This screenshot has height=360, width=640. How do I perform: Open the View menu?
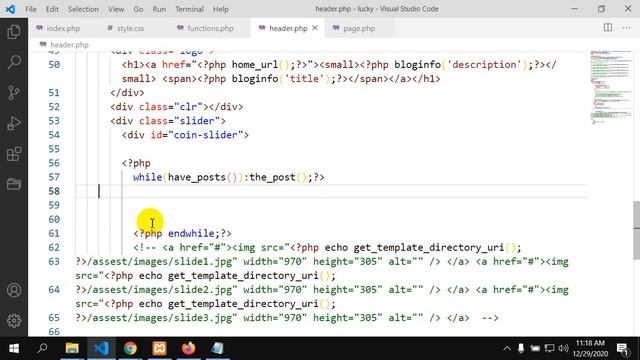116,9
